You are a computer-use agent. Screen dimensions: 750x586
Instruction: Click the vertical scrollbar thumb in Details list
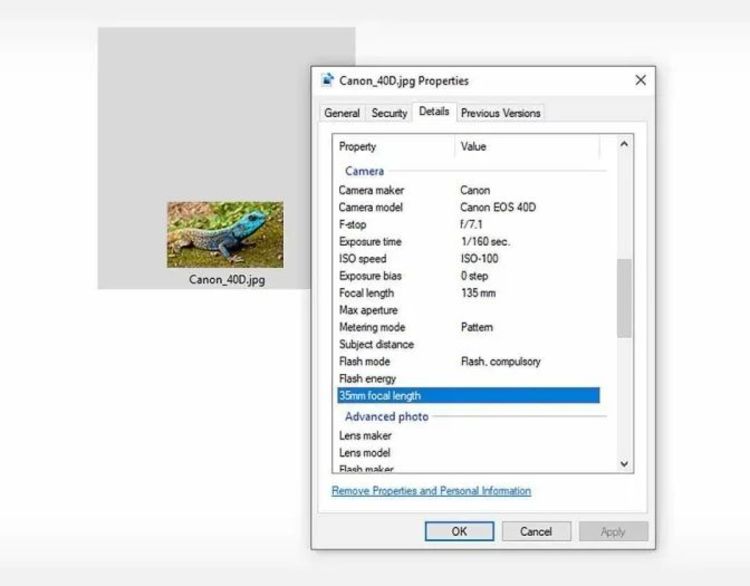(624, 298)
